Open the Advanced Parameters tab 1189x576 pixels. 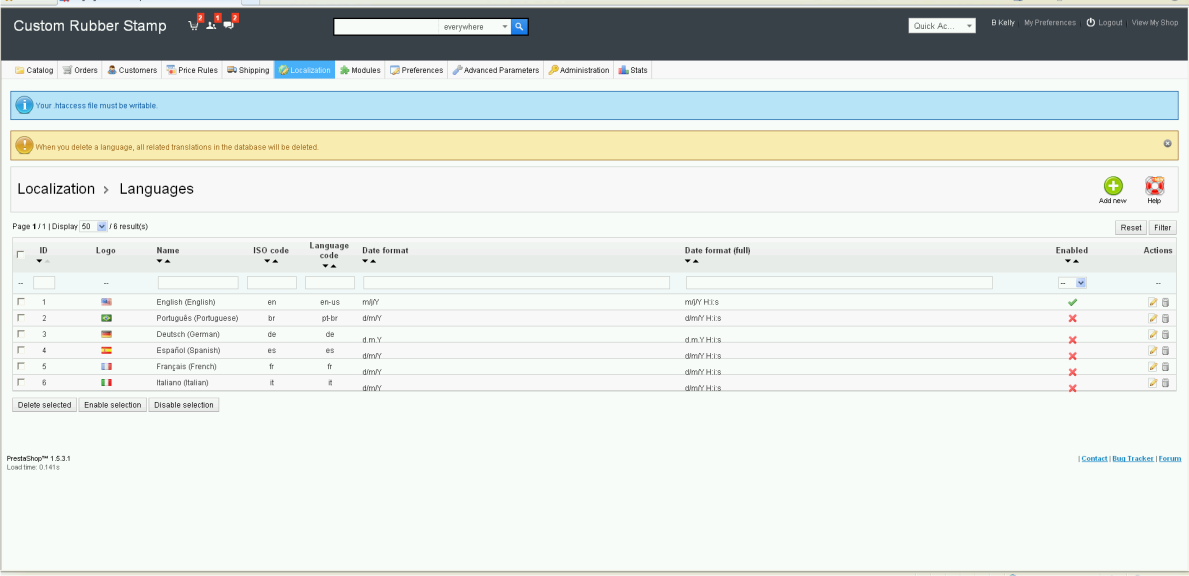point(496,70)
